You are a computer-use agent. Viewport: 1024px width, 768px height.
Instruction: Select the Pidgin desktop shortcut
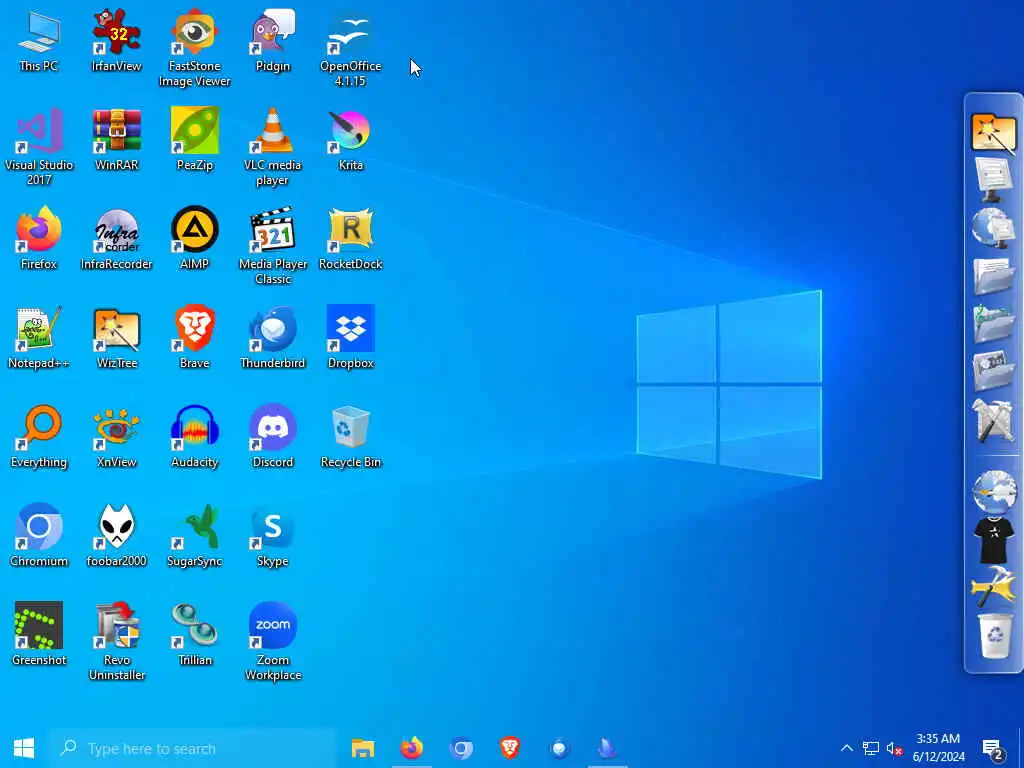click(272, 40)
